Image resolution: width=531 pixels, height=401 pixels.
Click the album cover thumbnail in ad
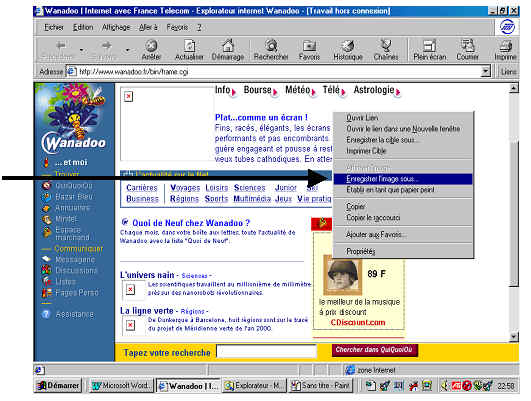pos(342,276)
